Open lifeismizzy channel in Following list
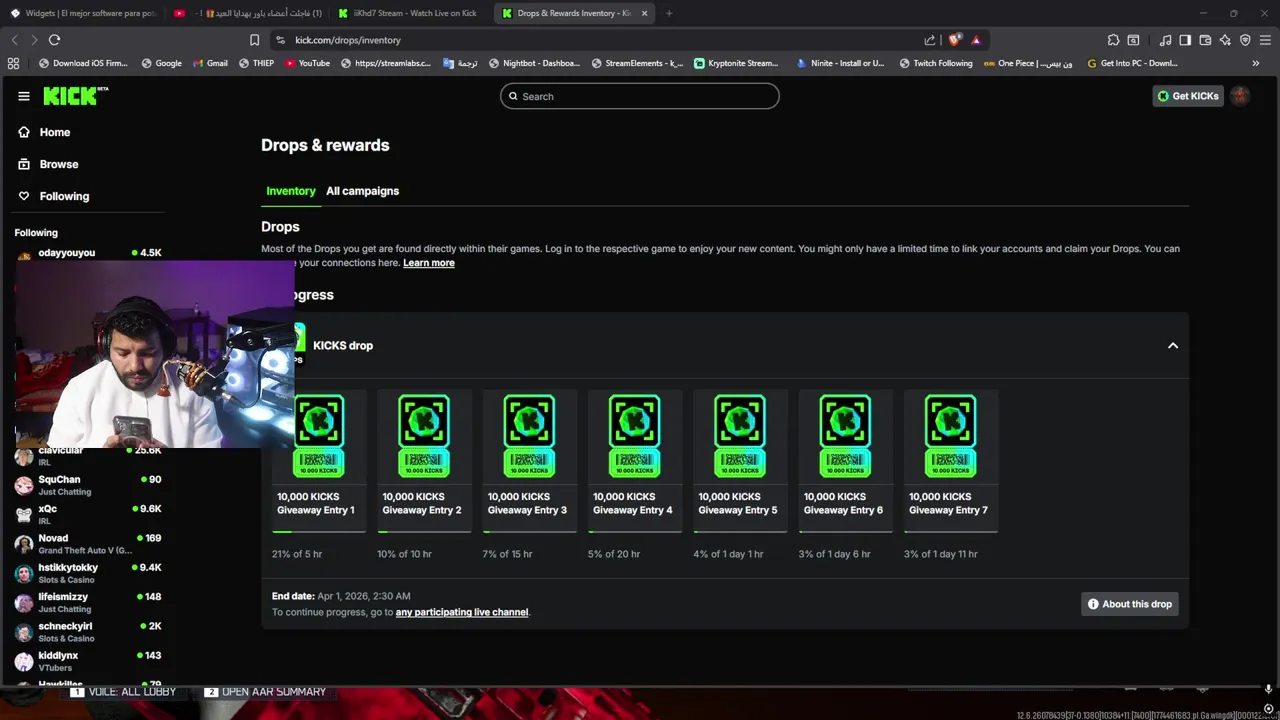 tap(88, 602)
